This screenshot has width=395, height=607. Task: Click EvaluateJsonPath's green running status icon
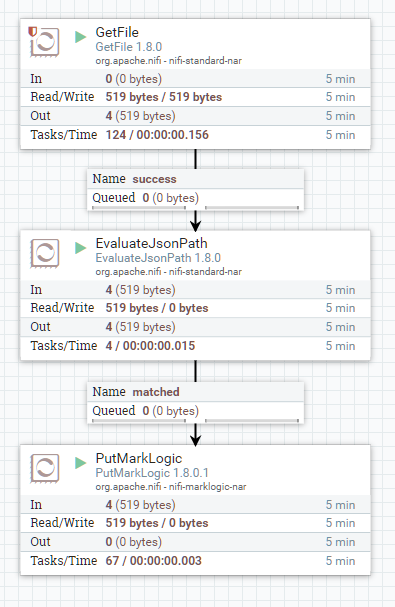click(81, 248)
